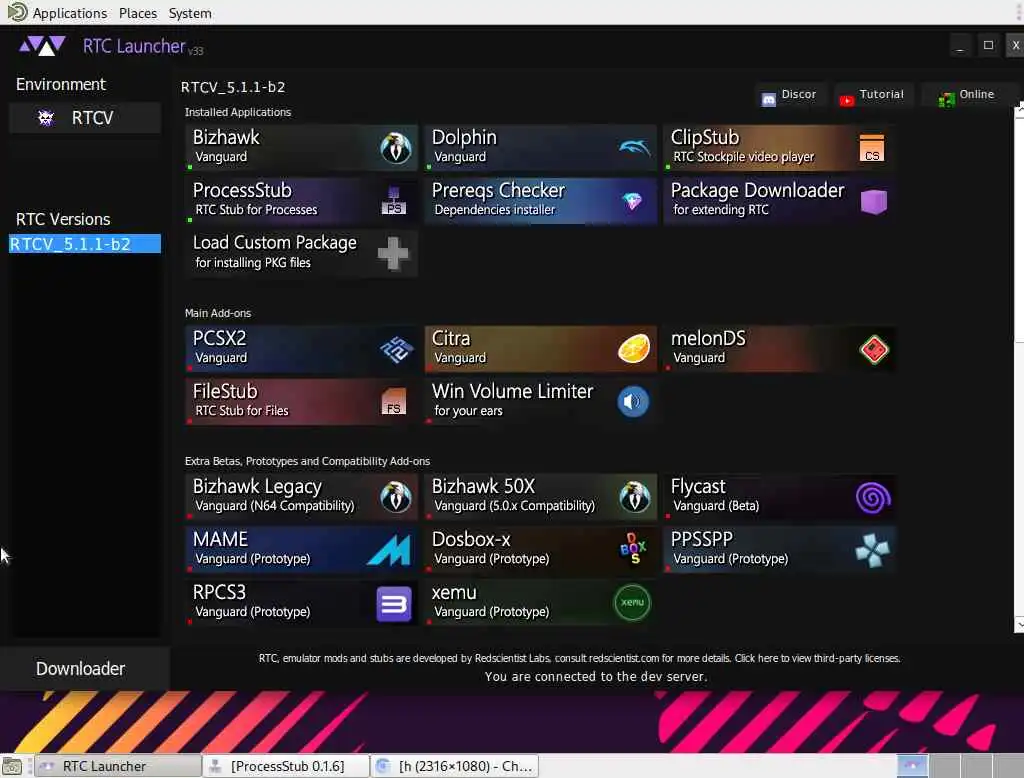Open the Downloader panel
Screen dimensions: 1024x778
click(x=80, y=669)
